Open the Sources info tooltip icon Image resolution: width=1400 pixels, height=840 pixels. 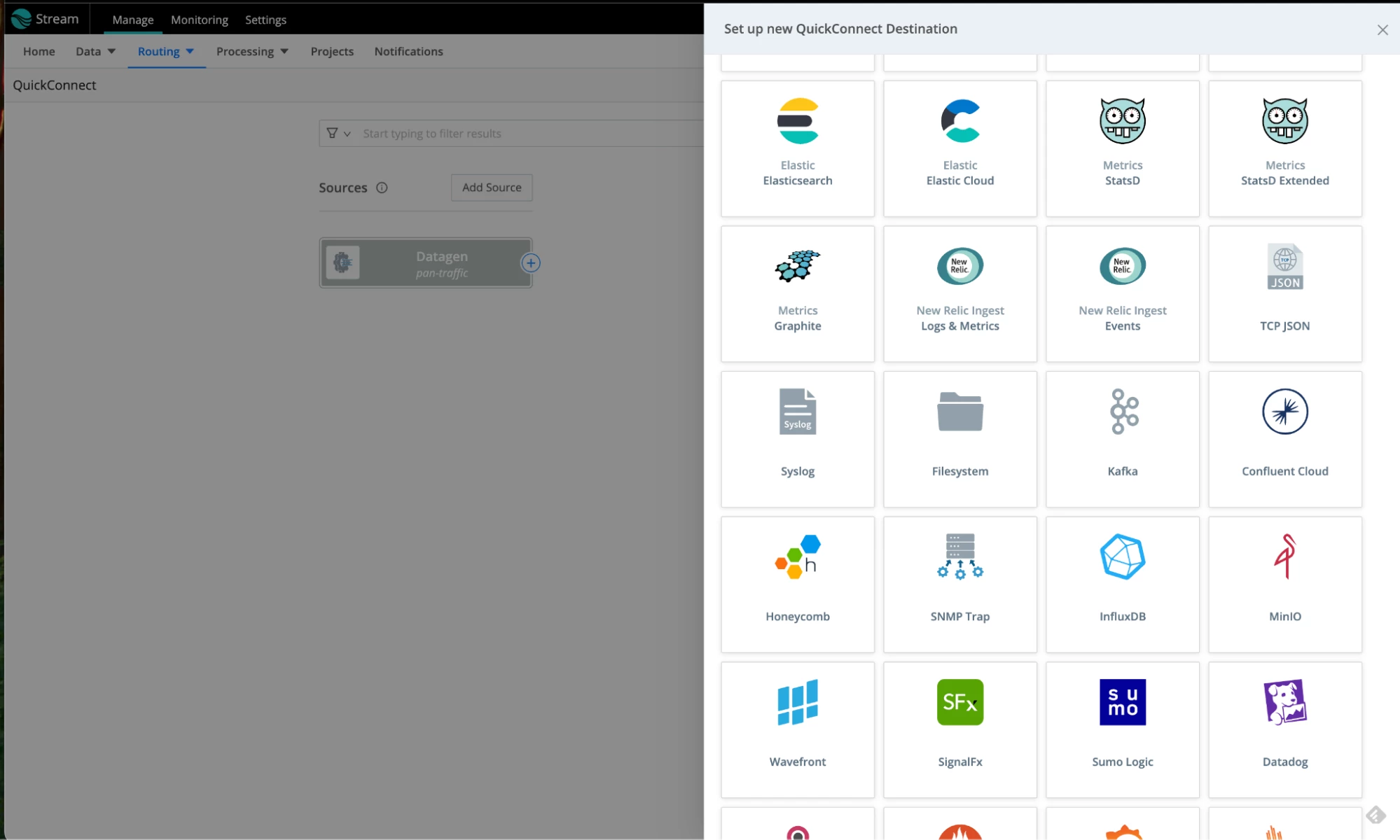[382, 188]
